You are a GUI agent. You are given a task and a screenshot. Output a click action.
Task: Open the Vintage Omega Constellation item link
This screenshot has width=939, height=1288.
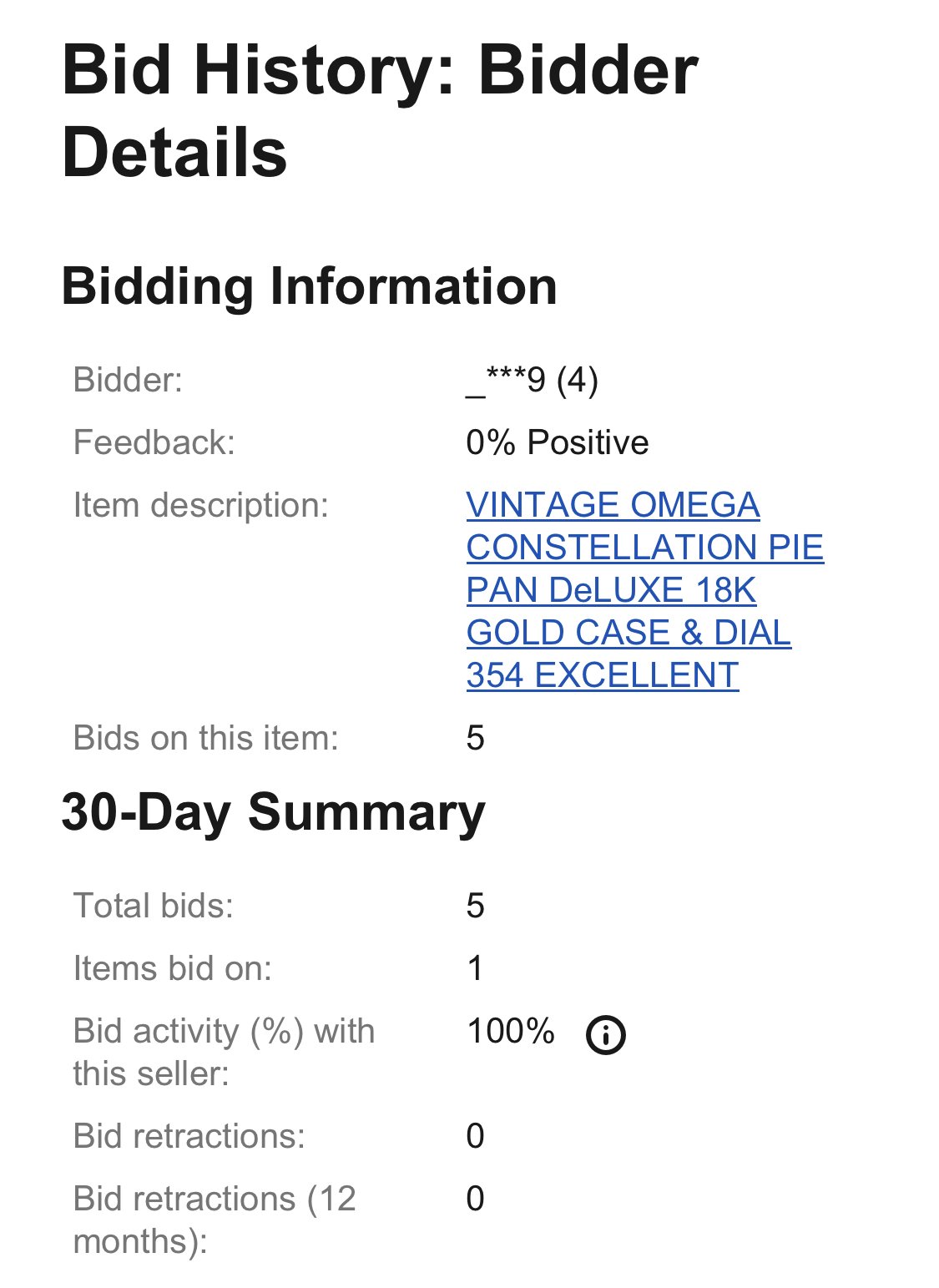click(644, 589)
